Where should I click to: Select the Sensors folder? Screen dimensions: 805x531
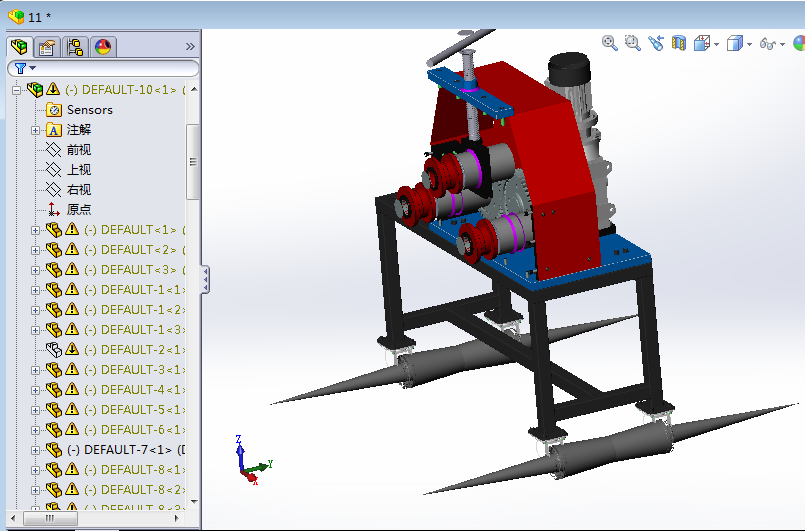89,110
